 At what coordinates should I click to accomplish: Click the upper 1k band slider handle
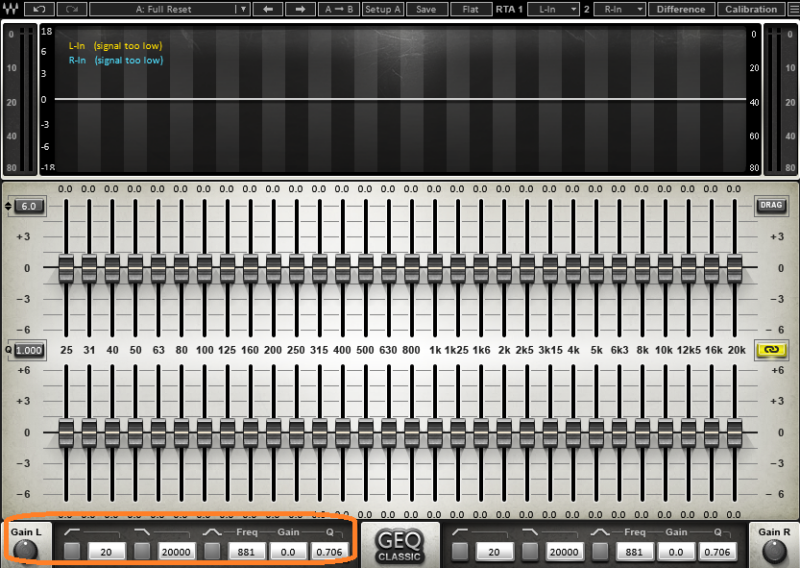click(435, 268)
